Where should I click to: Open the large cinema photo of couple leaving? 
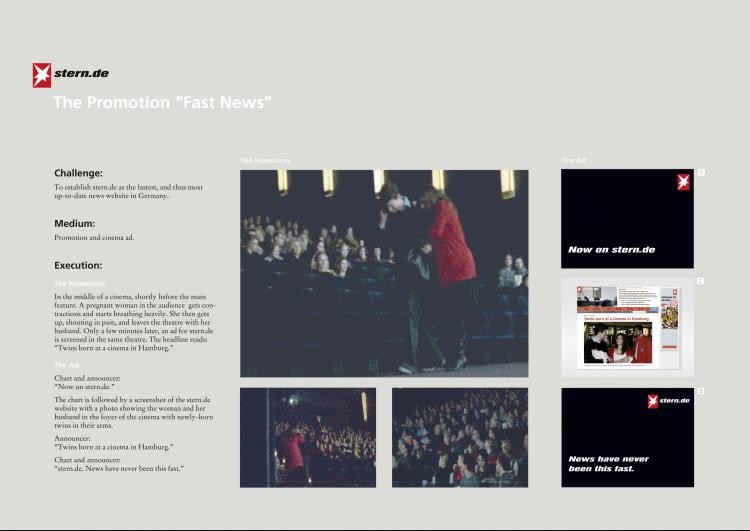point(384,273)
